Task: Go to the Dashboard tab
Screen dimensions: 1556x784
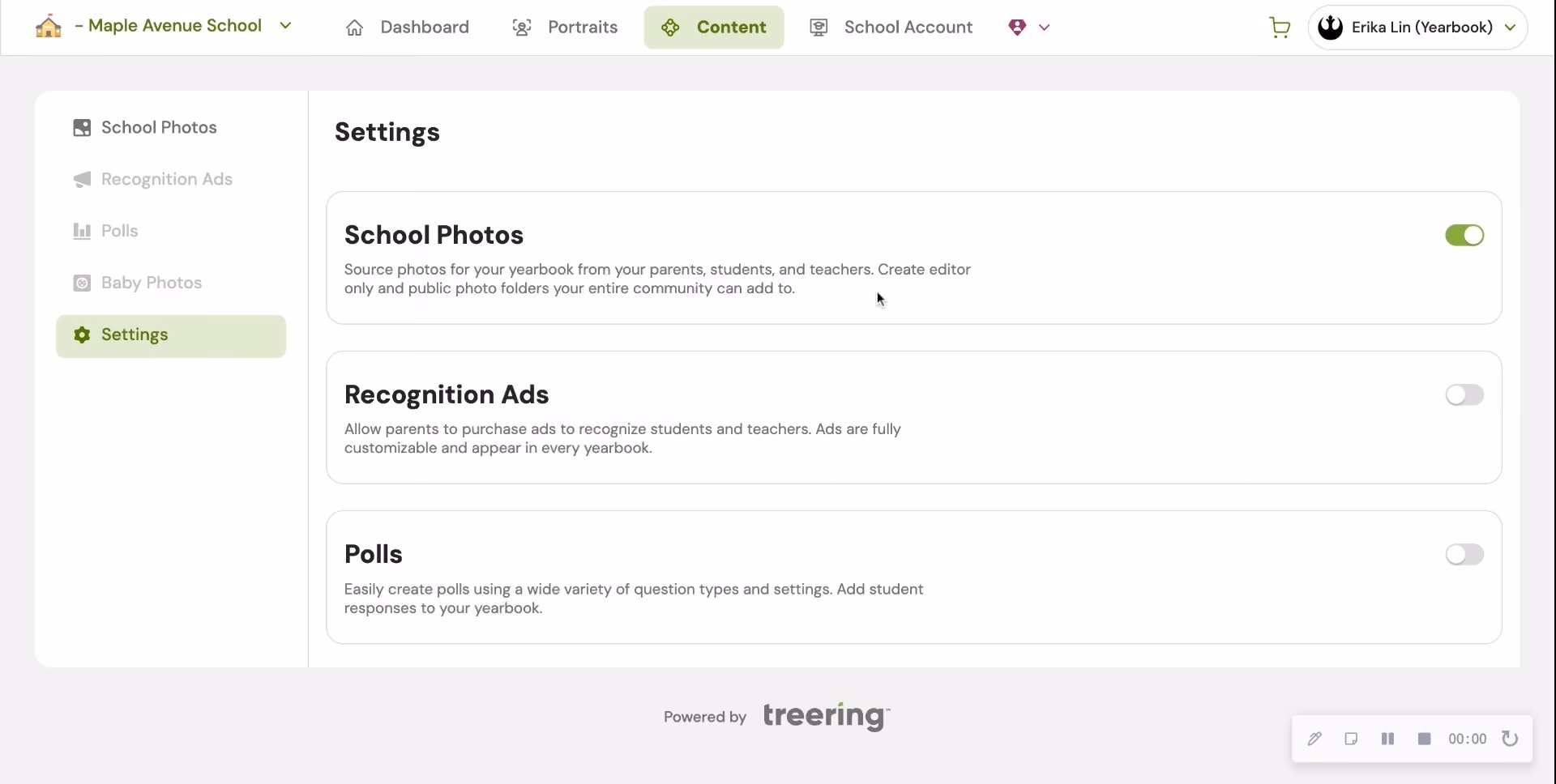Action: click(408, 28)
